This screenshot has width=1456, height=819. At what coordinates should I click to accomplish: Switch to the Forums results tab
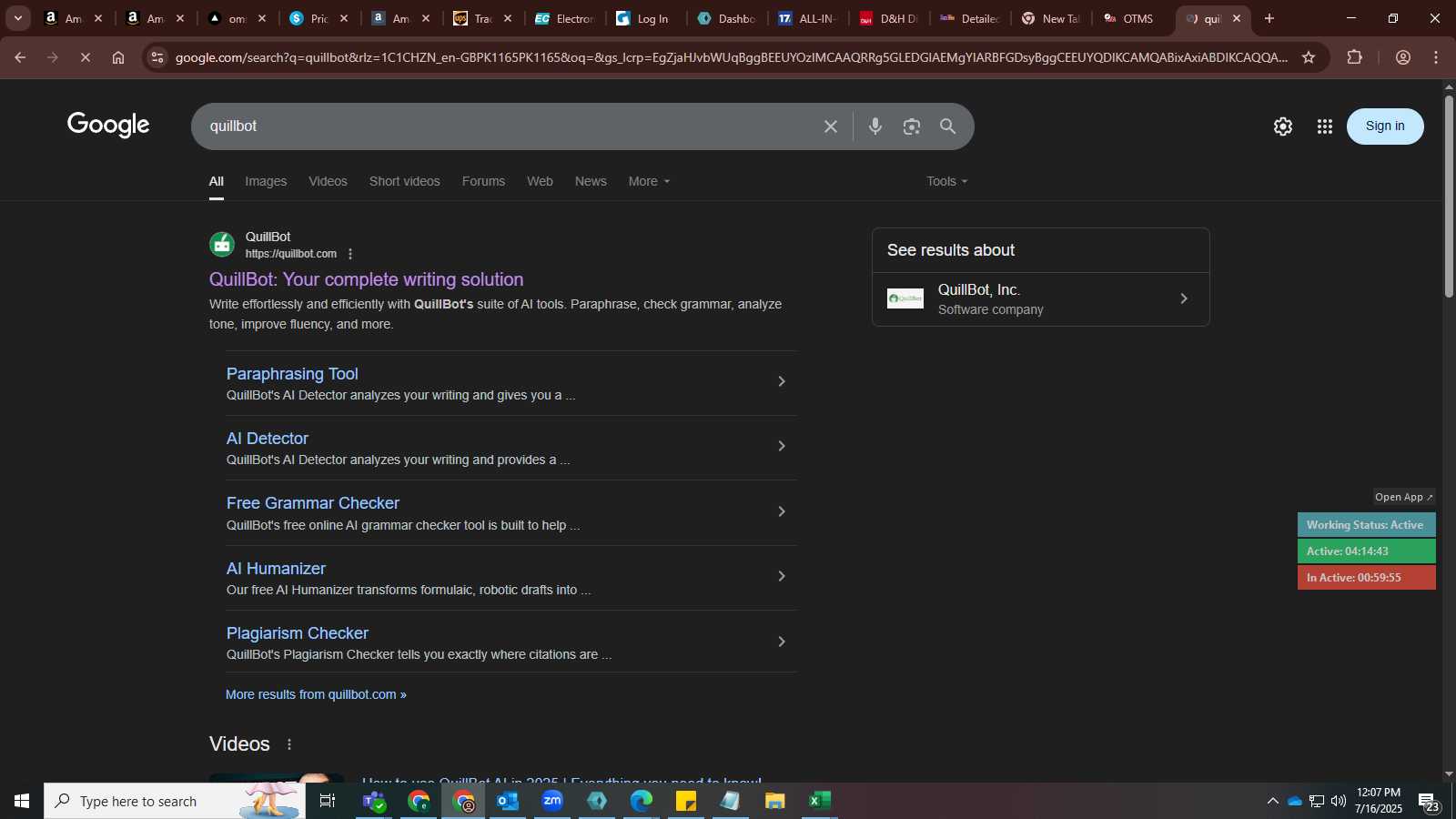[483, 181]
